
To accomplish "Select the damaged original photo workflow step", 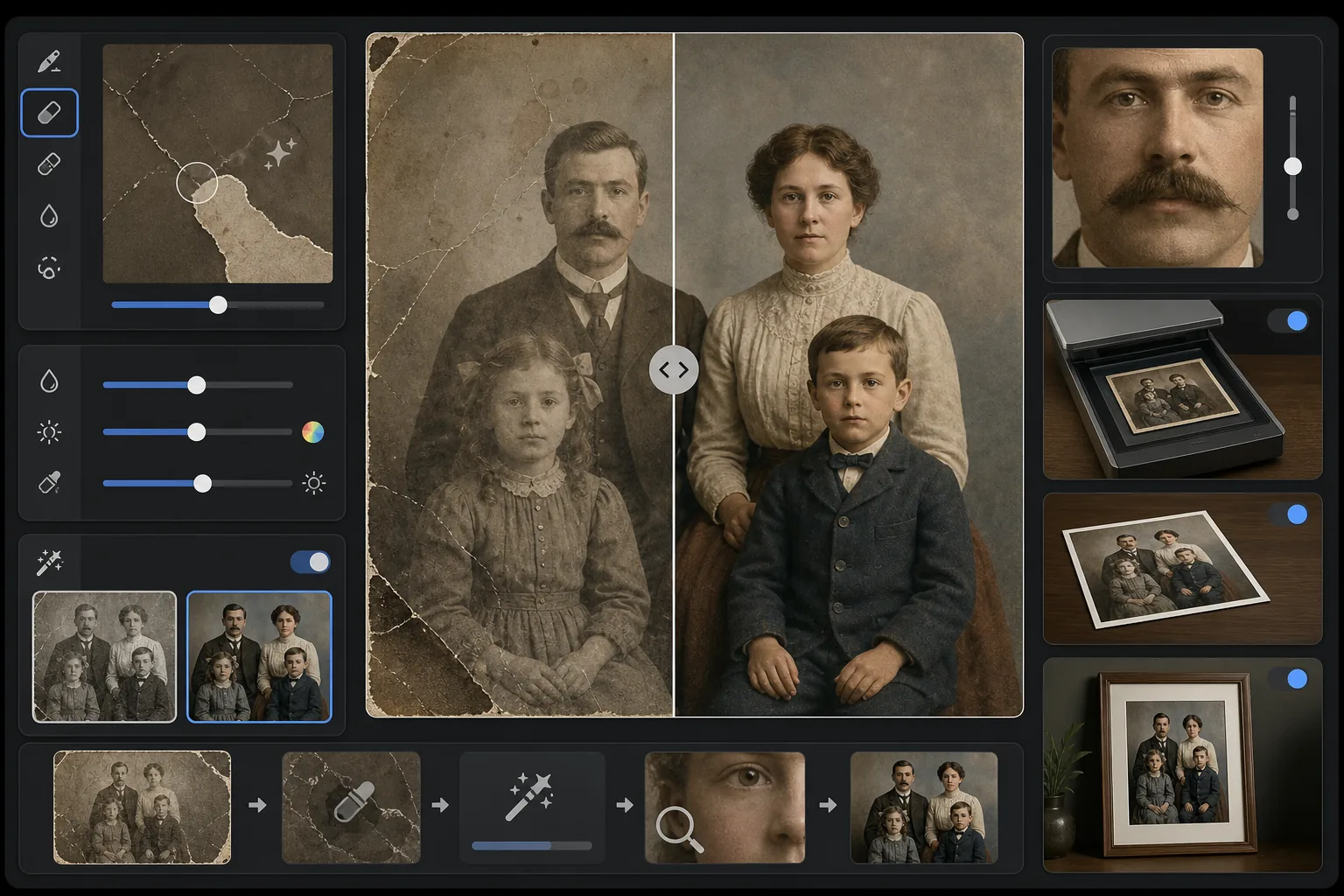I will [x=143, y=808].
